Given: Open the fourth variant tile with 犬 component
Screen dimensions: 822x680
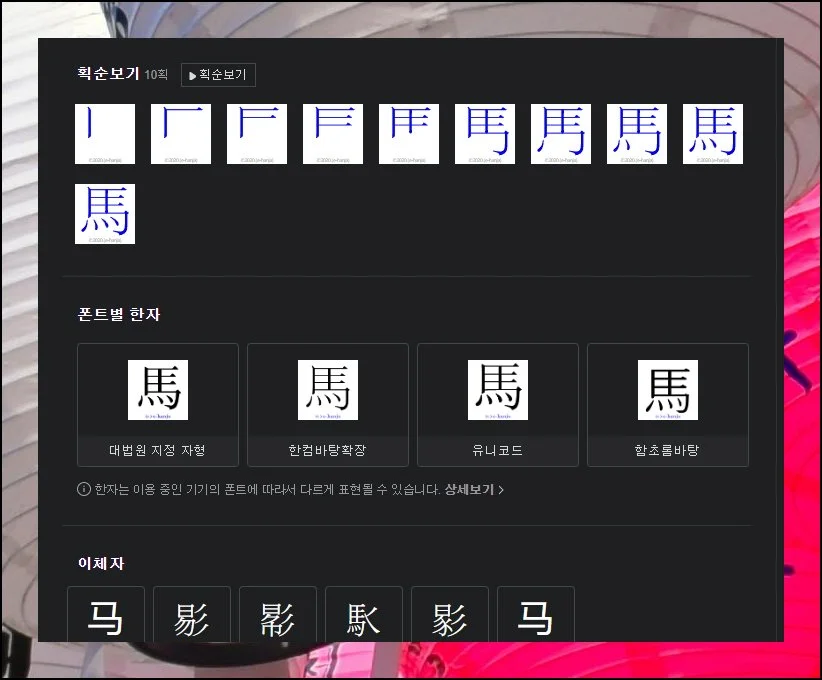Looking at the screenshot, I should (x=364, y=617).
